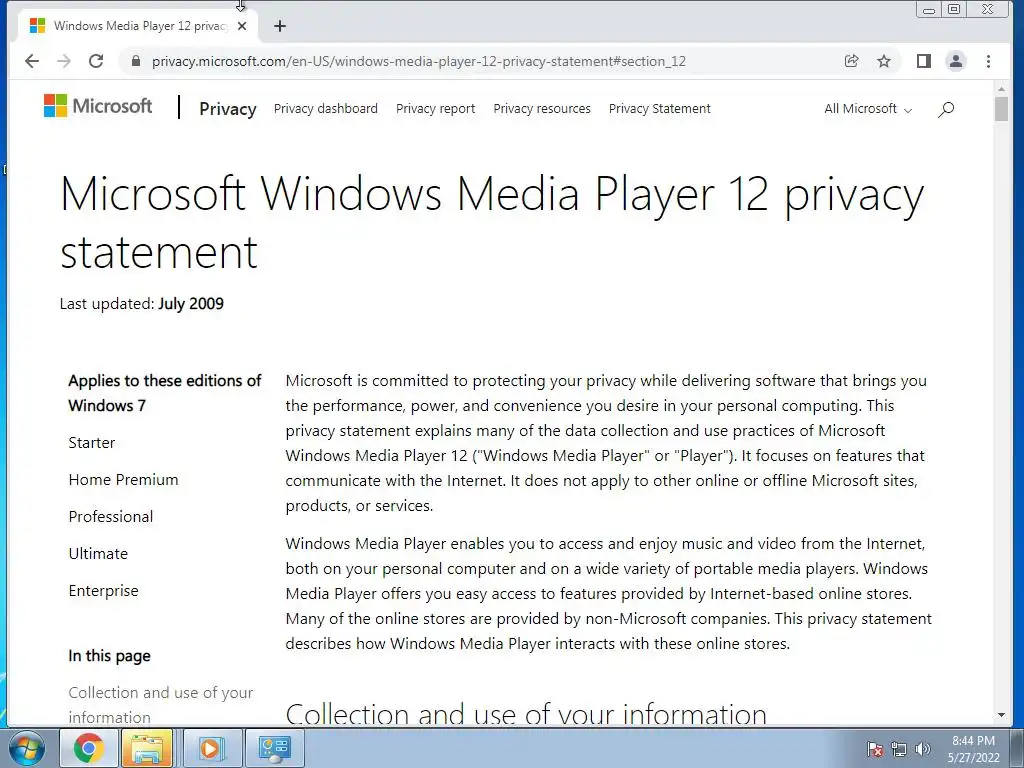Click the forward navigation arrow
1024x768 pixels.
point(63,61)
